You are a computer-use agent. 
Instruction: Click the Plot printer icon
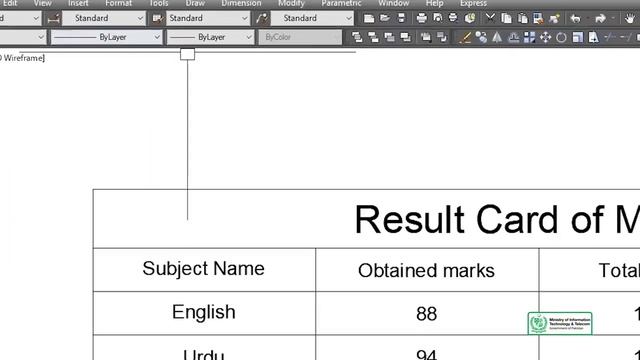(421, 18)
